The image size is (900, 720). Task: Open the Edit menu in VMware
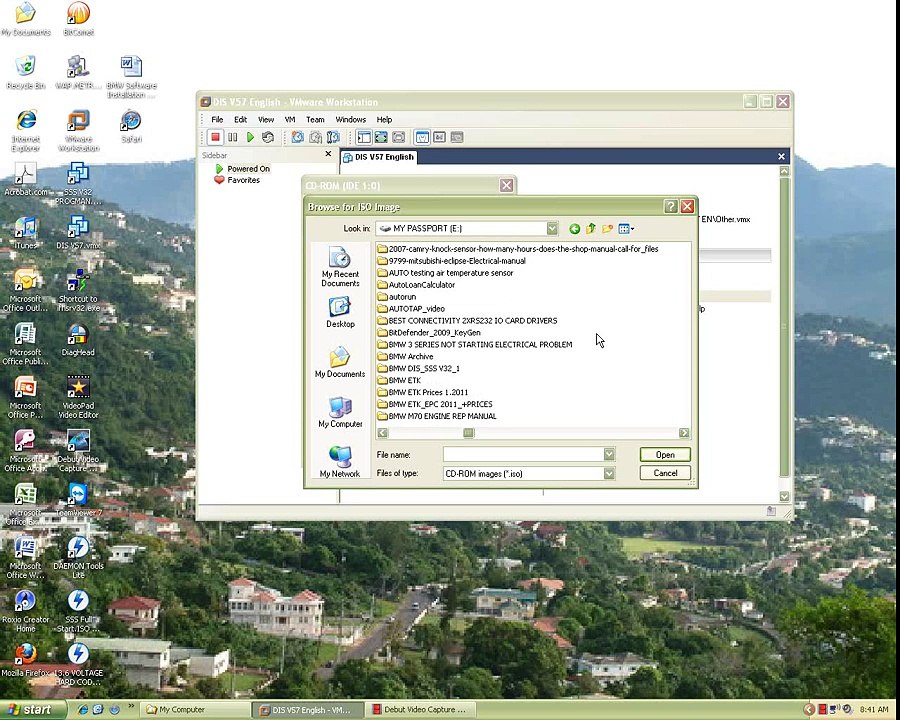point(240,119)
